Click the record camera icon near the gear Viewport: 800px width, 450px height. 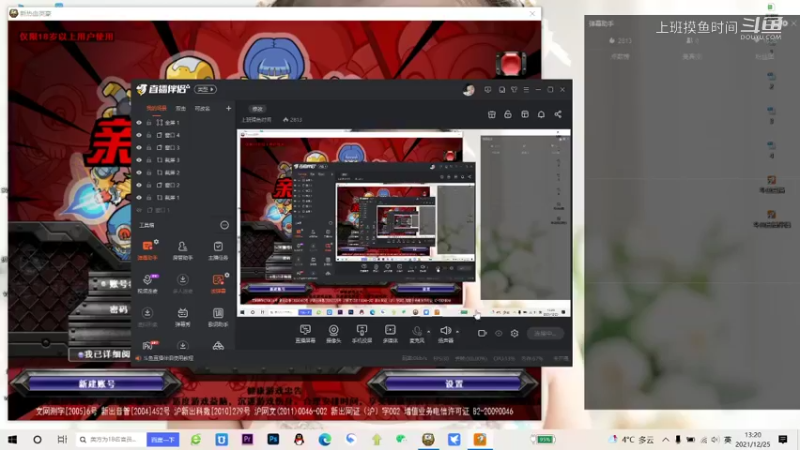click(482, 333)
